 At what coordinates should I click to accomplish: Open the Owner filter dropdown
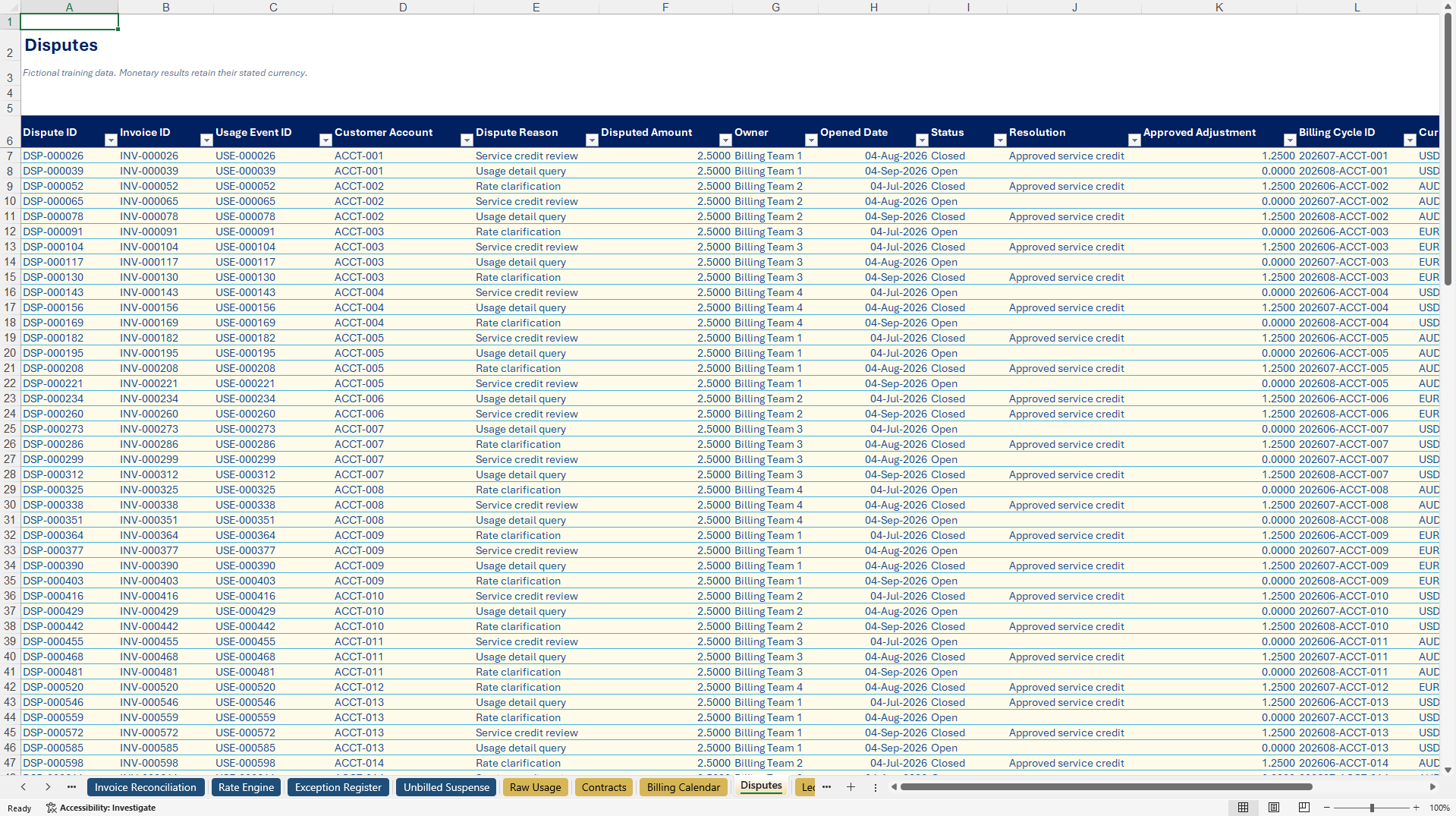point(811,140)
